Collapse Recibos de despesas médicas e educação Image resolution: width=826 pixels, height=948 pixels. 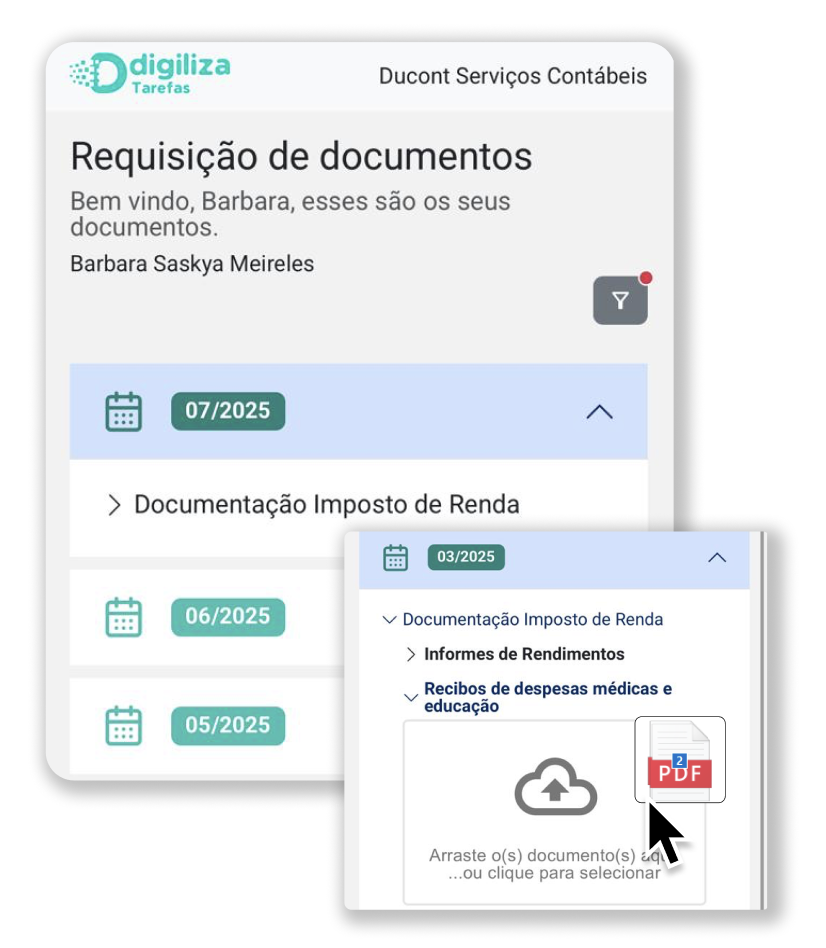[410, 697]
